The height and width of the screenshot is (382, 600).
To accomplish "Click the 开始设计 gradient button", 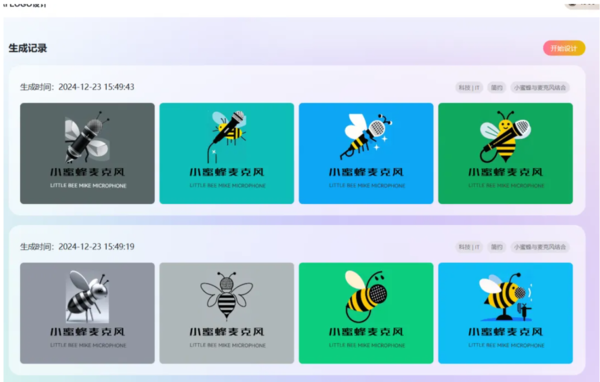I will [564, 48].
